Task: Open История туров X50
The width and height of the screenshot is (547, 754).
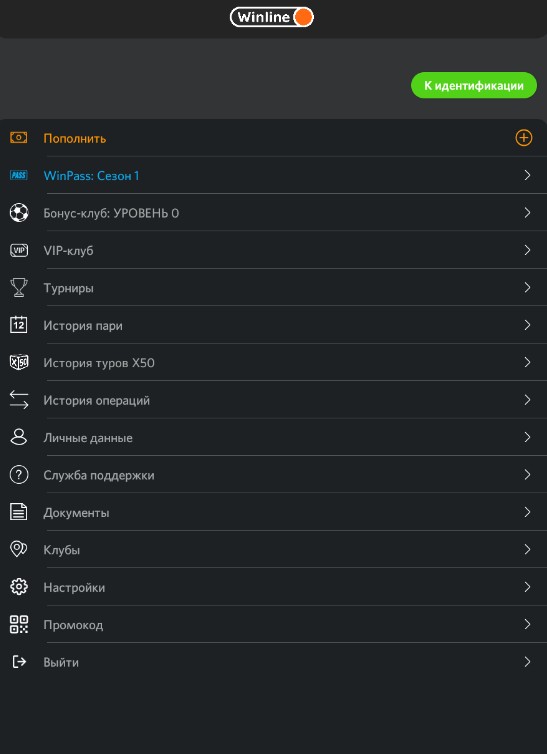Action: [x=99, y=363]
